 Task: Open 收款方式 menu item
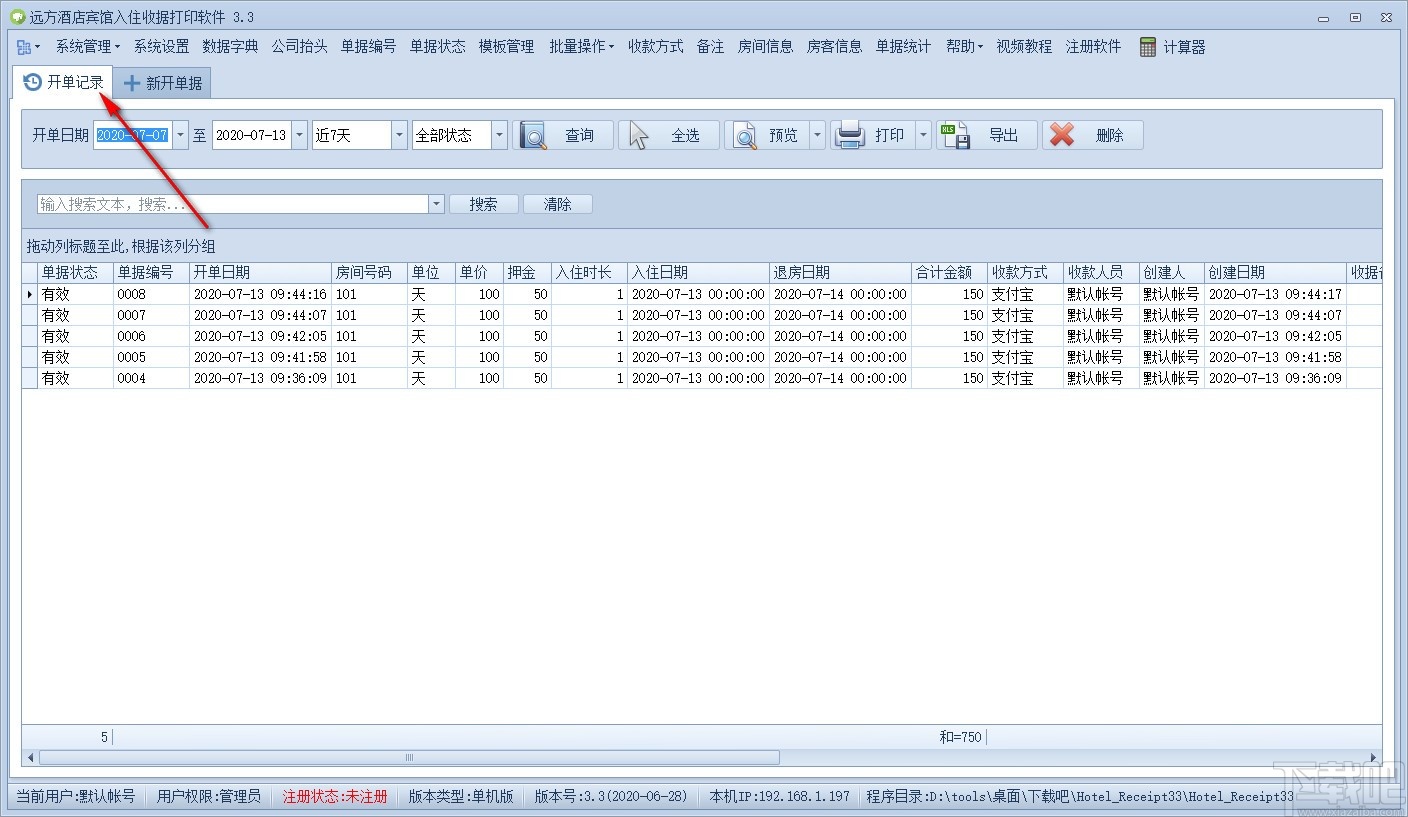tap(656, 47)
